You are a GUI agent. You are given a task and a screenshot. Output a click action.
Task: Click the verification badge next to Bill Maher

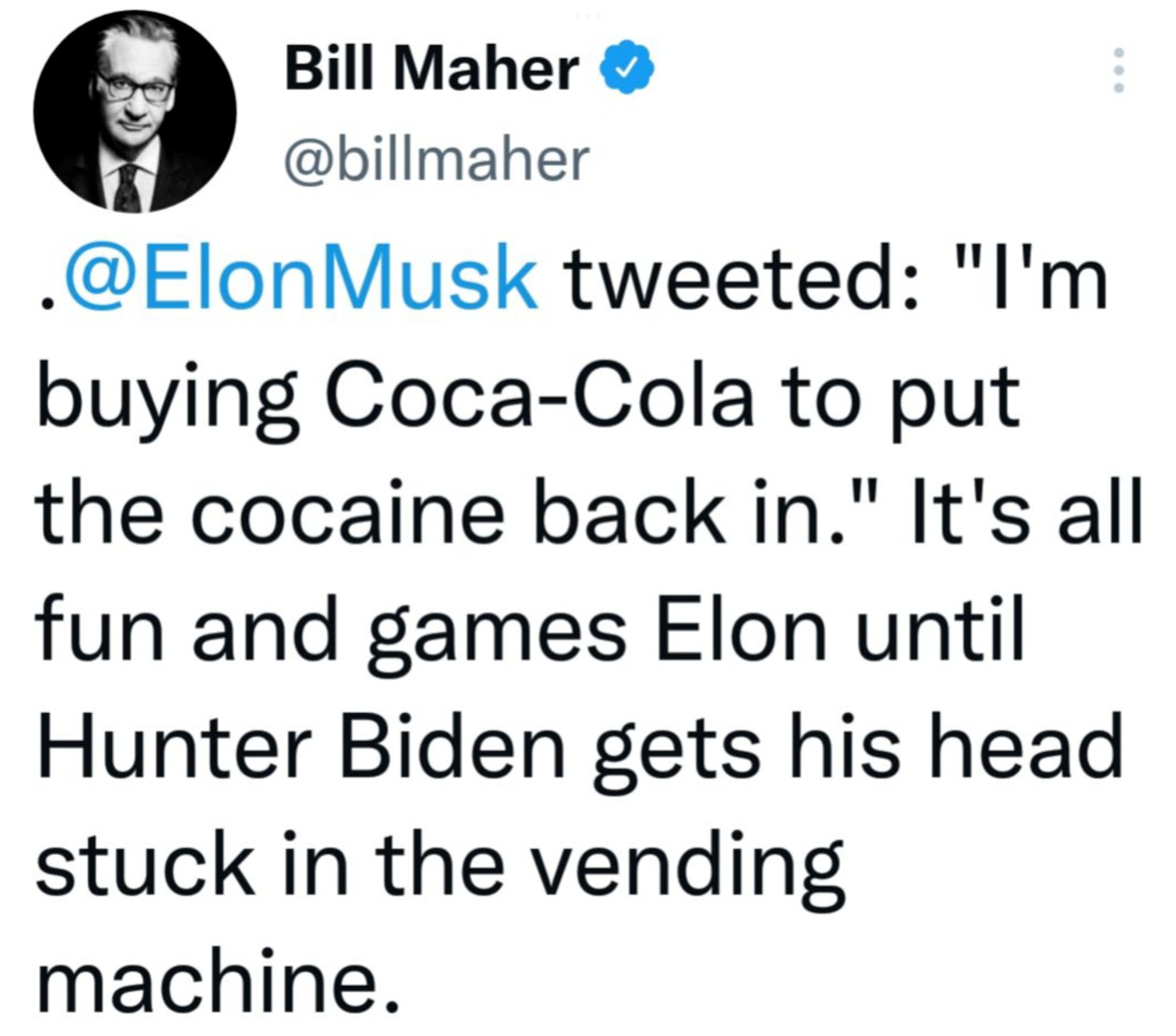(x=628, y=69)
